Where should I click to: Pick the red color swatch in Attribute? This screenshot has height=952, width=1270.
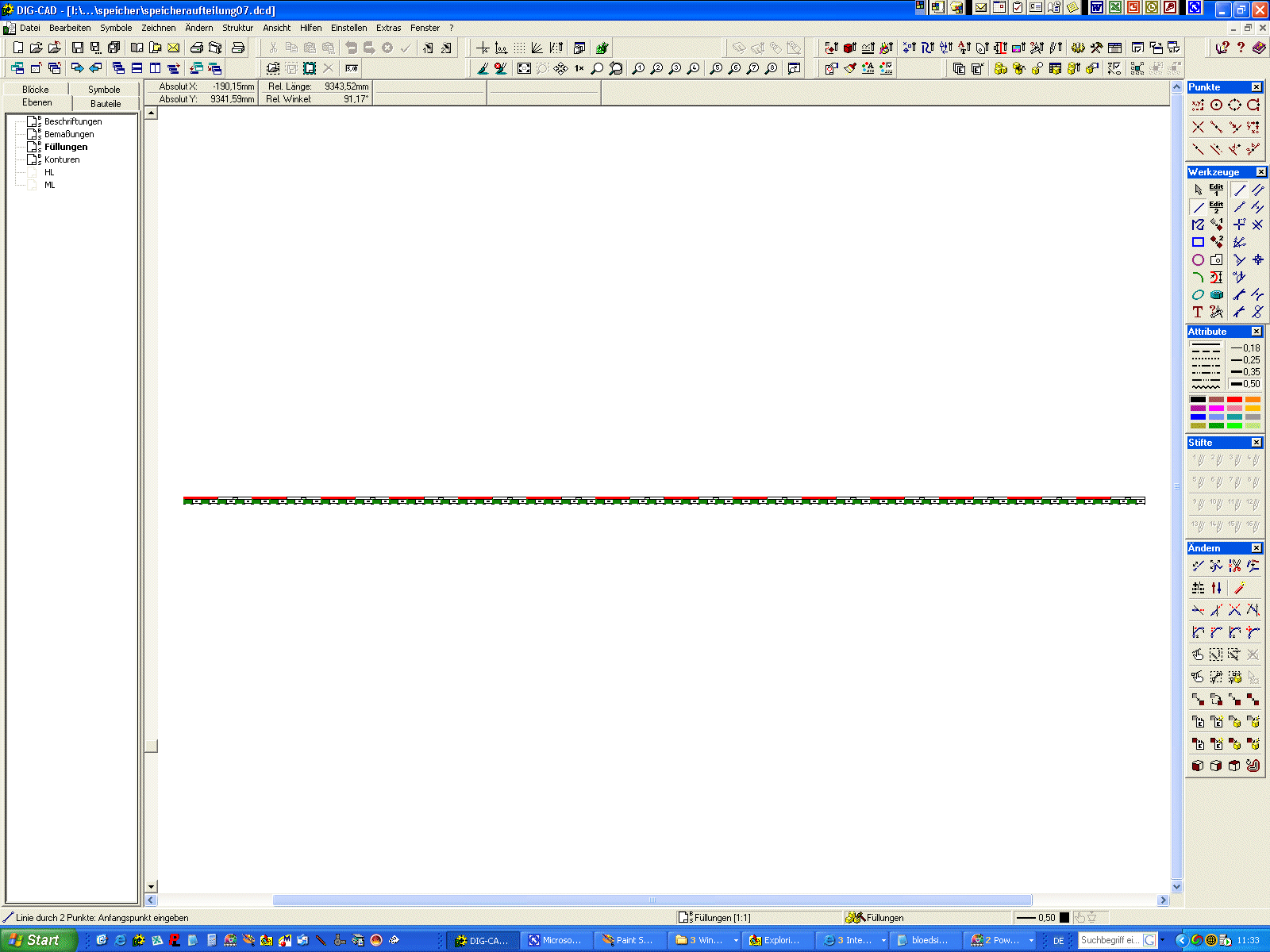1234,400
